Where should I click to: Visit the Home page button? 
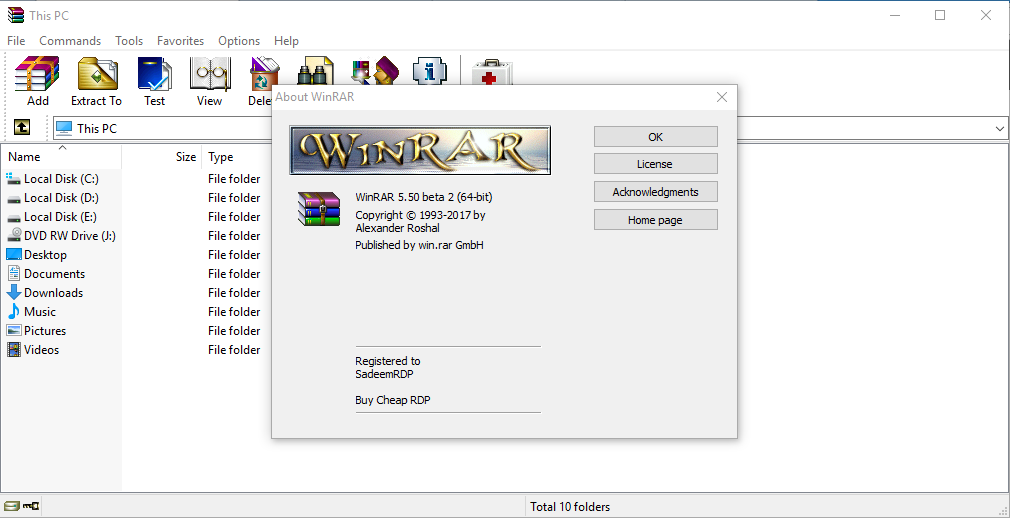655,220
